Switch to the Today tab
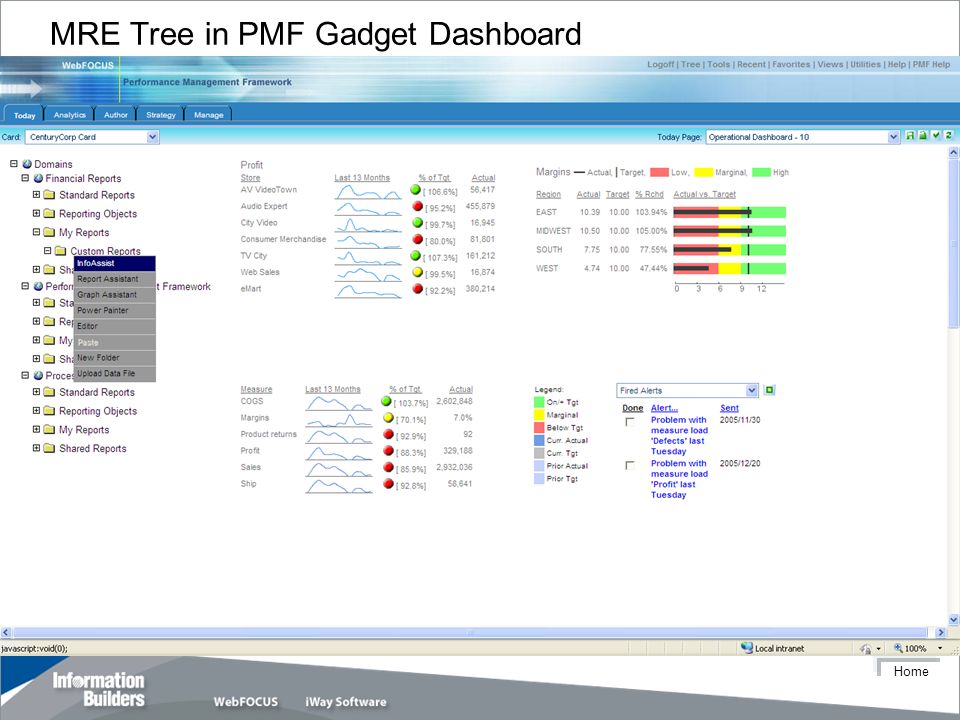The height and width of the screenshot is (720, 960). point(24,115)
